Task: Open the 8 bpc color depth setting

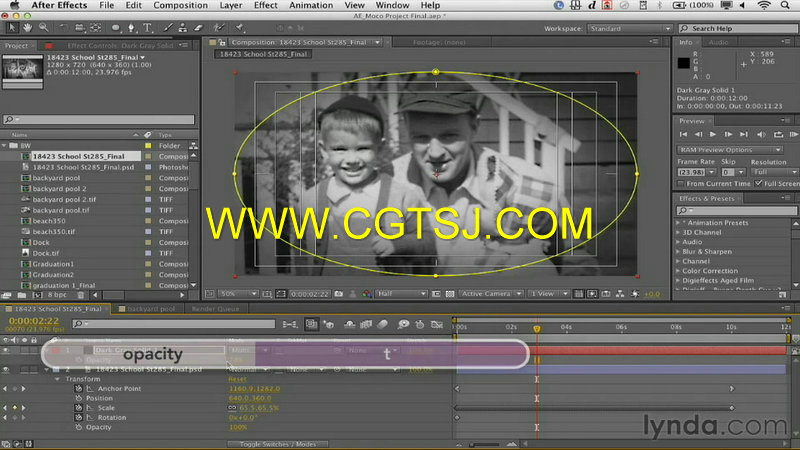Action: click(x=57, y=295)
